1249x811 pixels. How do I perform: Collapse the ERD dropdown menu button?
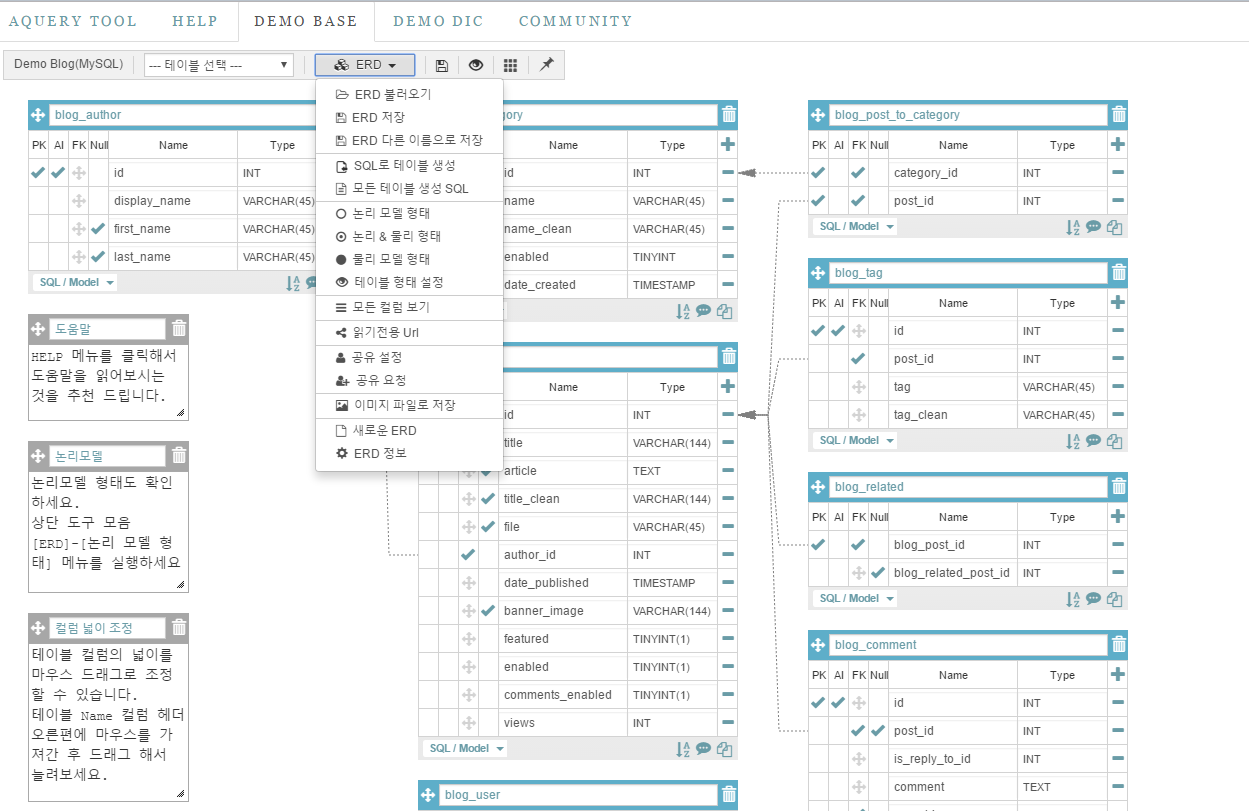[365, 65]
